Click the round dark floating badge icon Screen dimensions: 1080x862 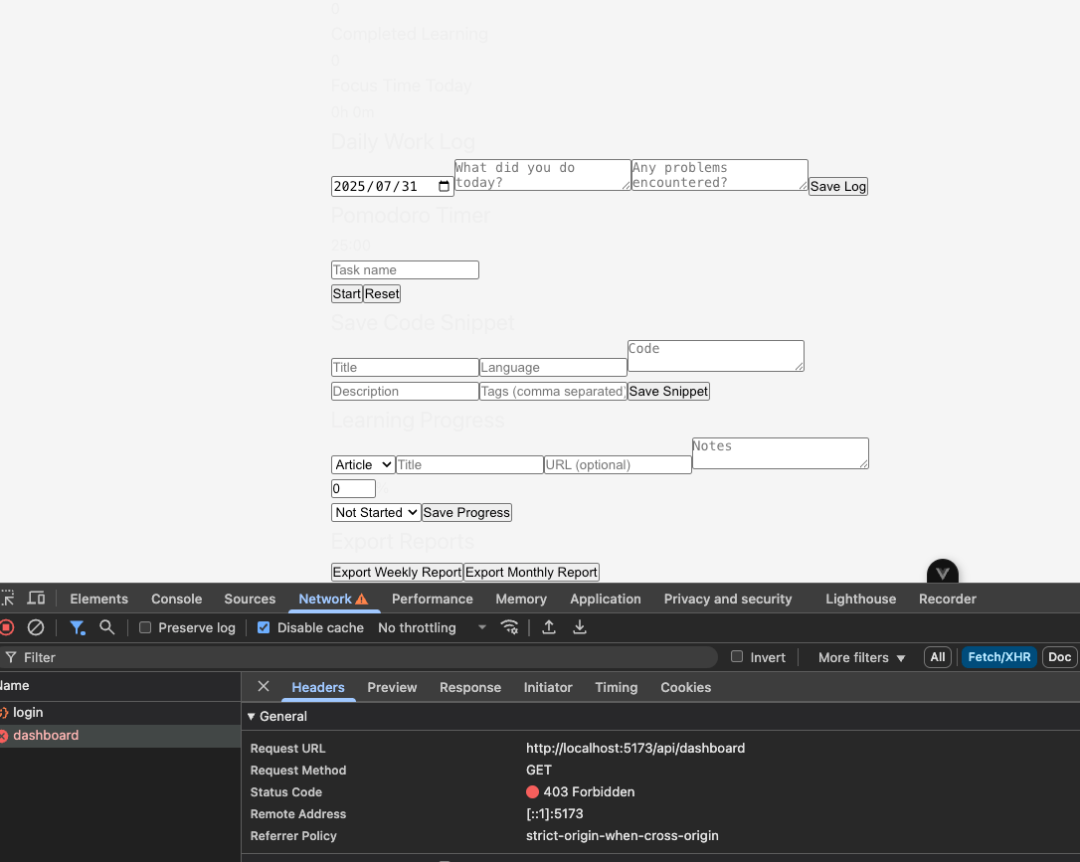(x=942, y=572)
